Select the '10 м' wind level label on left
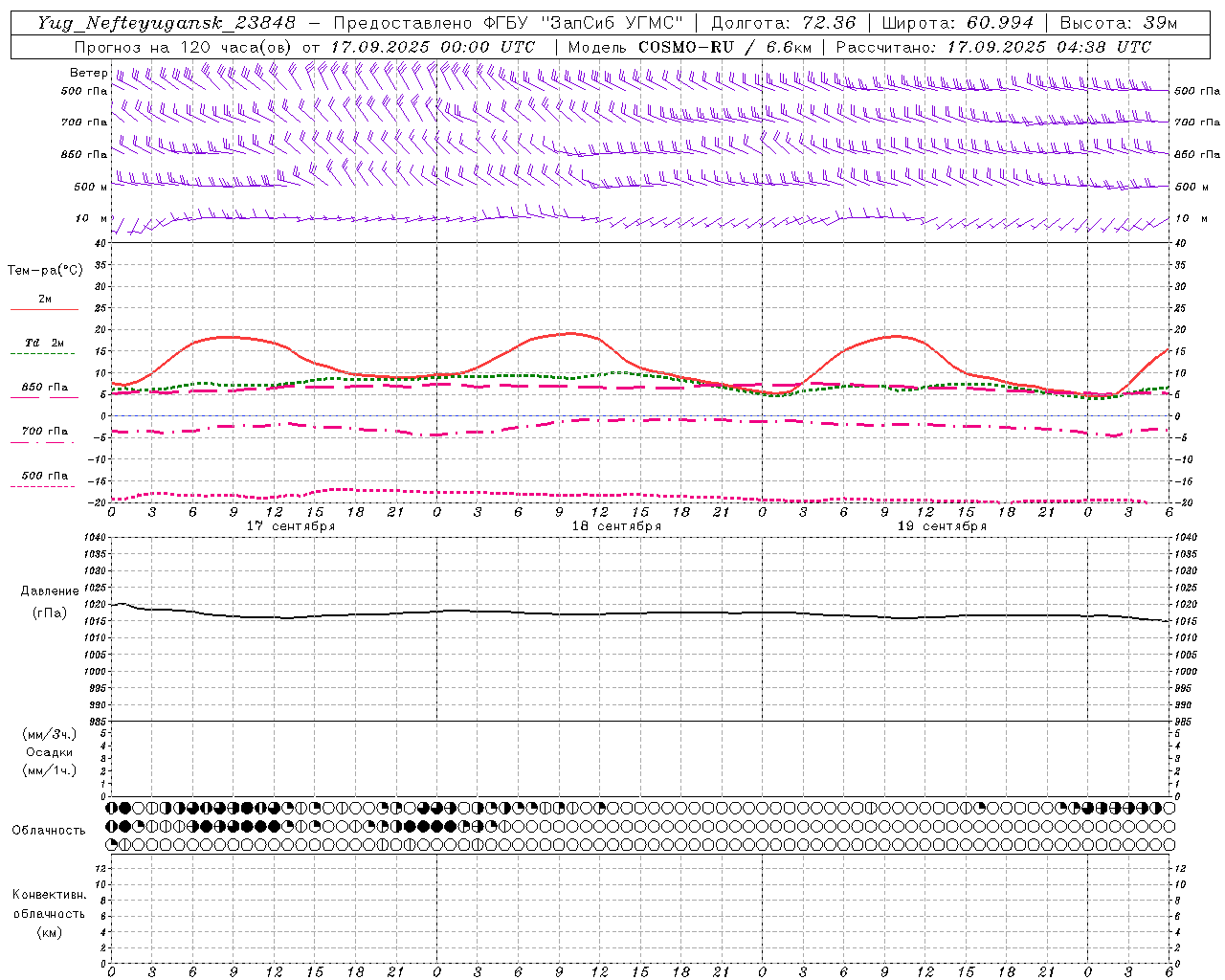The width and height of the screenshot is (1225, 980). coord(91,218)
